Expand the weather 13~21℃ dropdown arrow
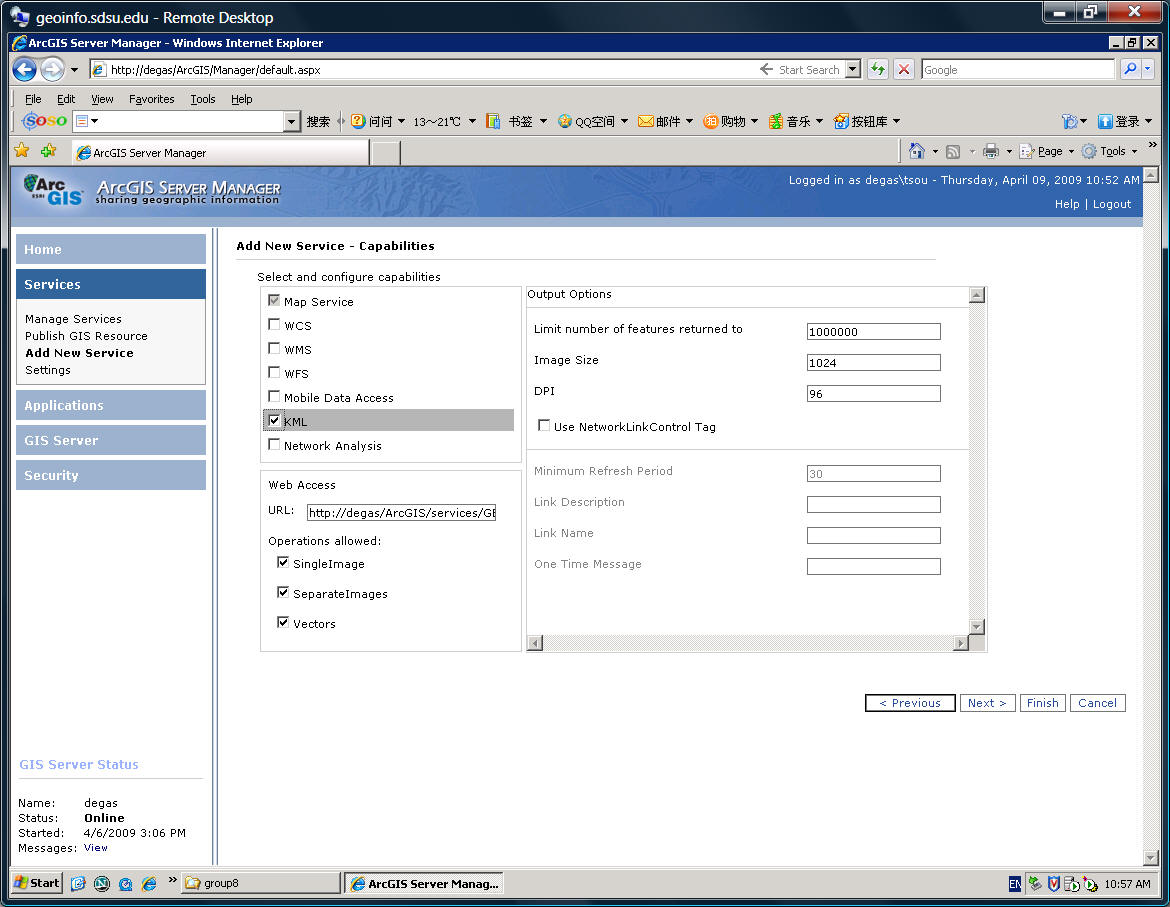This screenshot has height=907, width=1170. tap(472, 121)
